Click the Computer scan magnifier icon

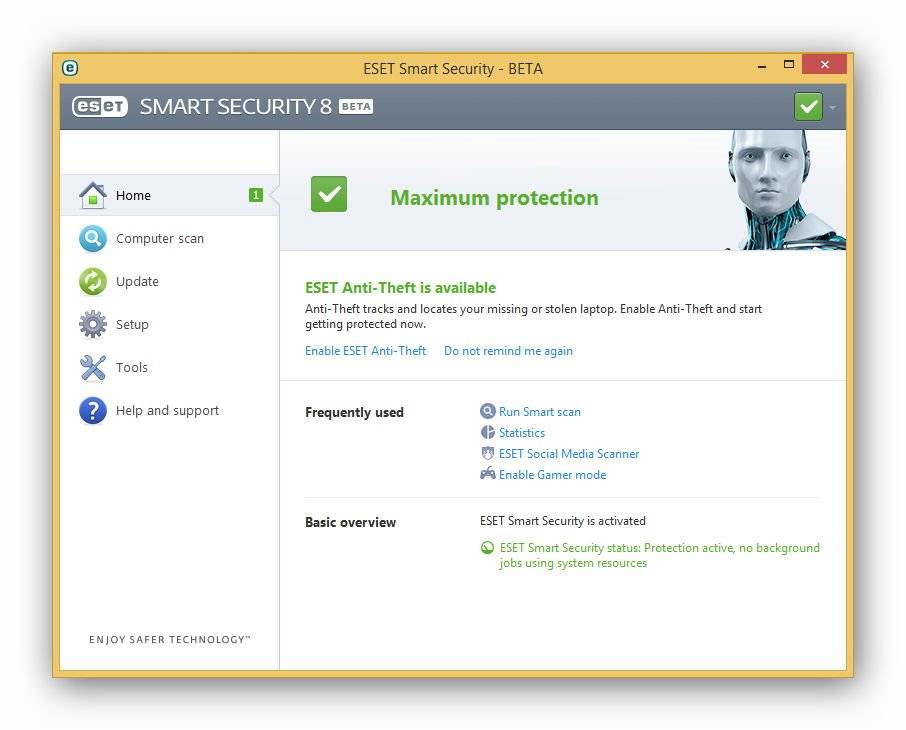92,238
